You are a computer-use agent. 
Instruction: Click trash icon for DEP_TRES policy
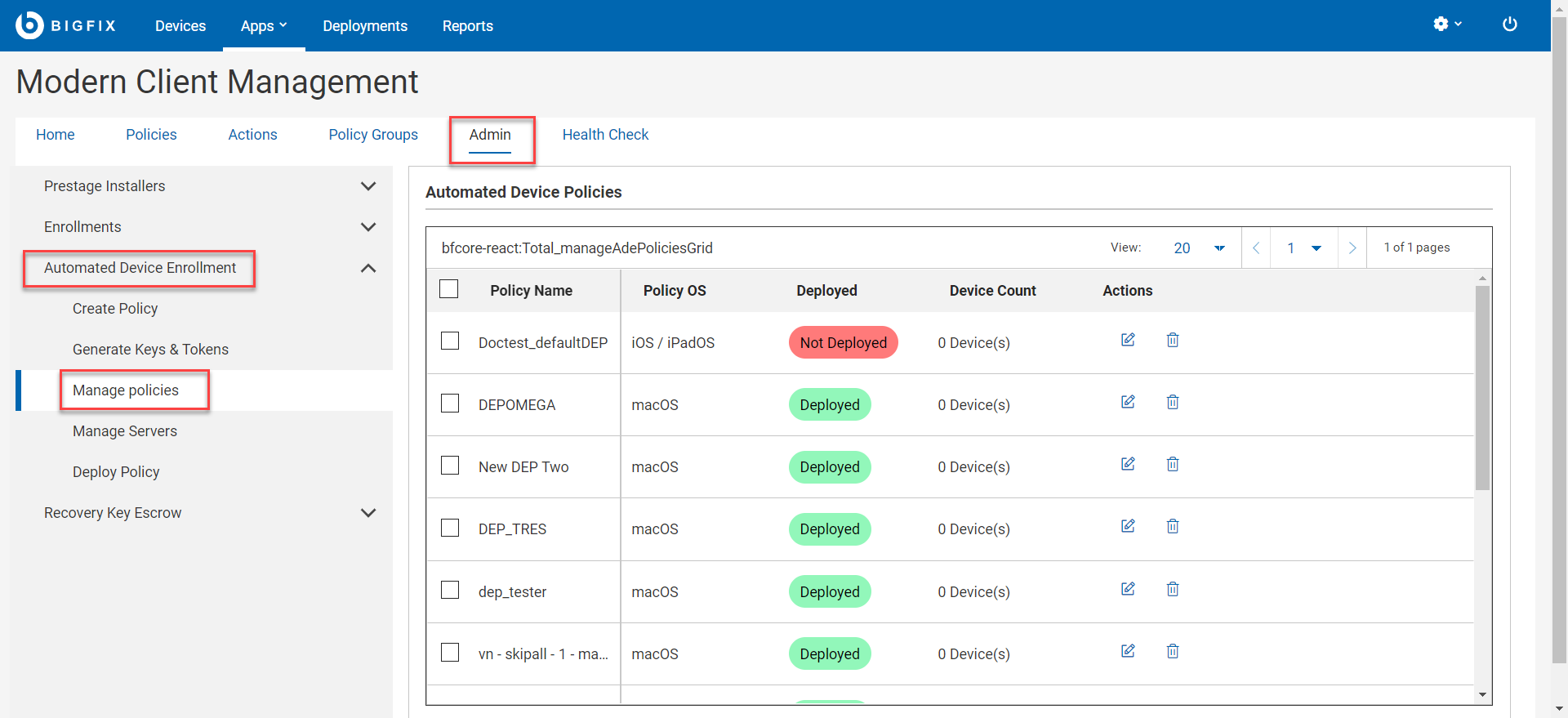click(x=1173, y=526)
